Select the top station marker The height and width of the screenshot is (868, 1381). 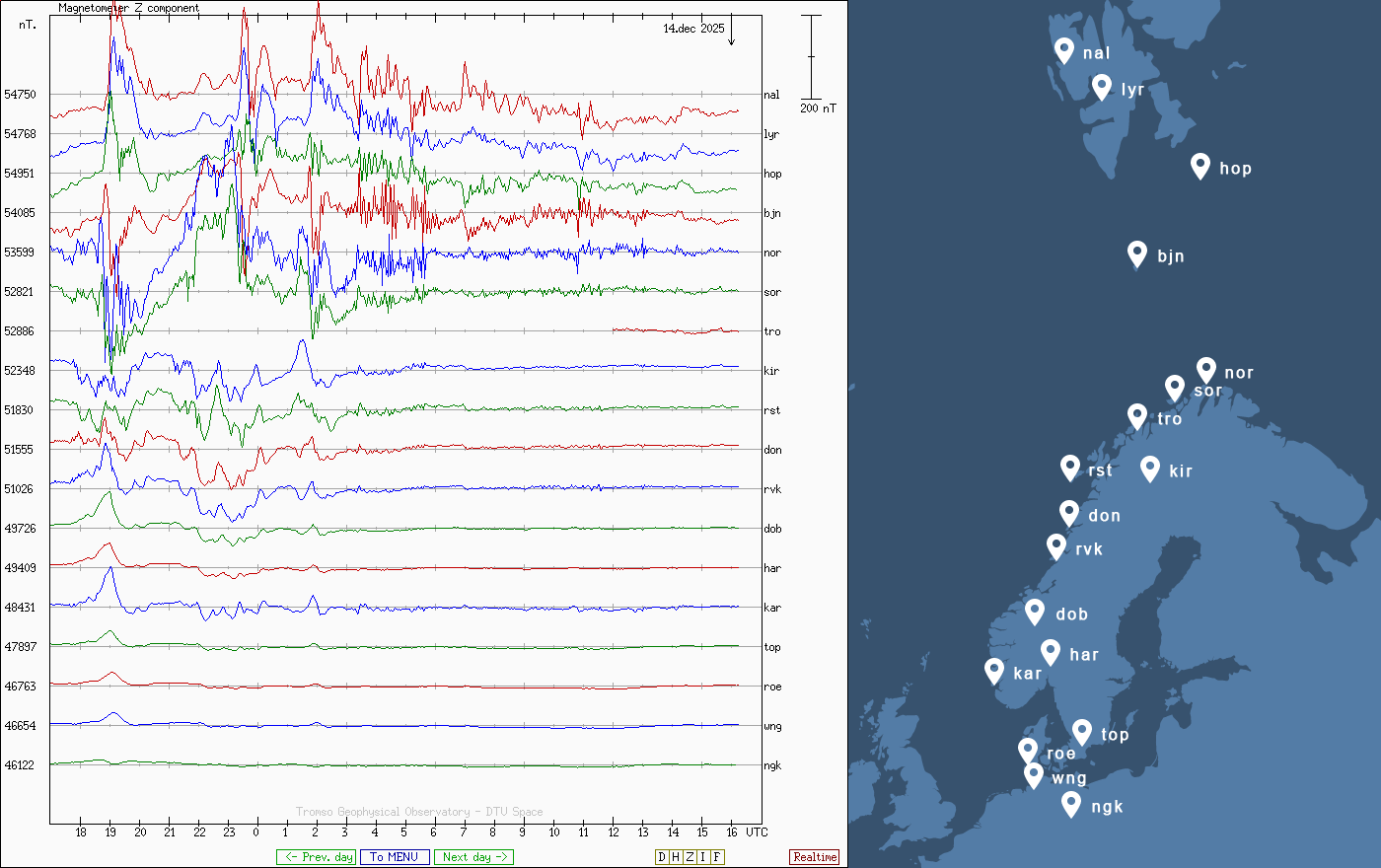(1082, 732)
